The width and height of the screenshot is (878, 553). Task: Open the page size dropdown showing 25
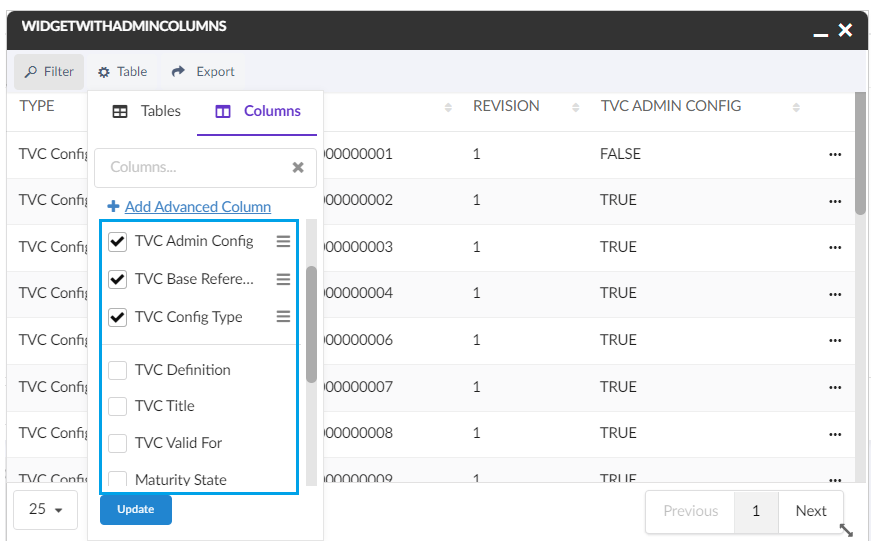click(x=46, y=510)
